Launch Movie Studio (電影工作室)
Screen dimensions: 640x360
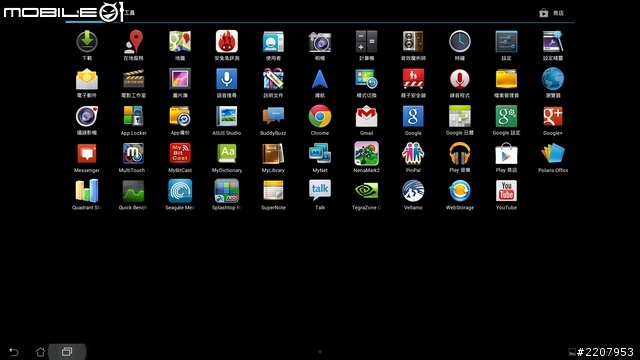click(133, 79)
